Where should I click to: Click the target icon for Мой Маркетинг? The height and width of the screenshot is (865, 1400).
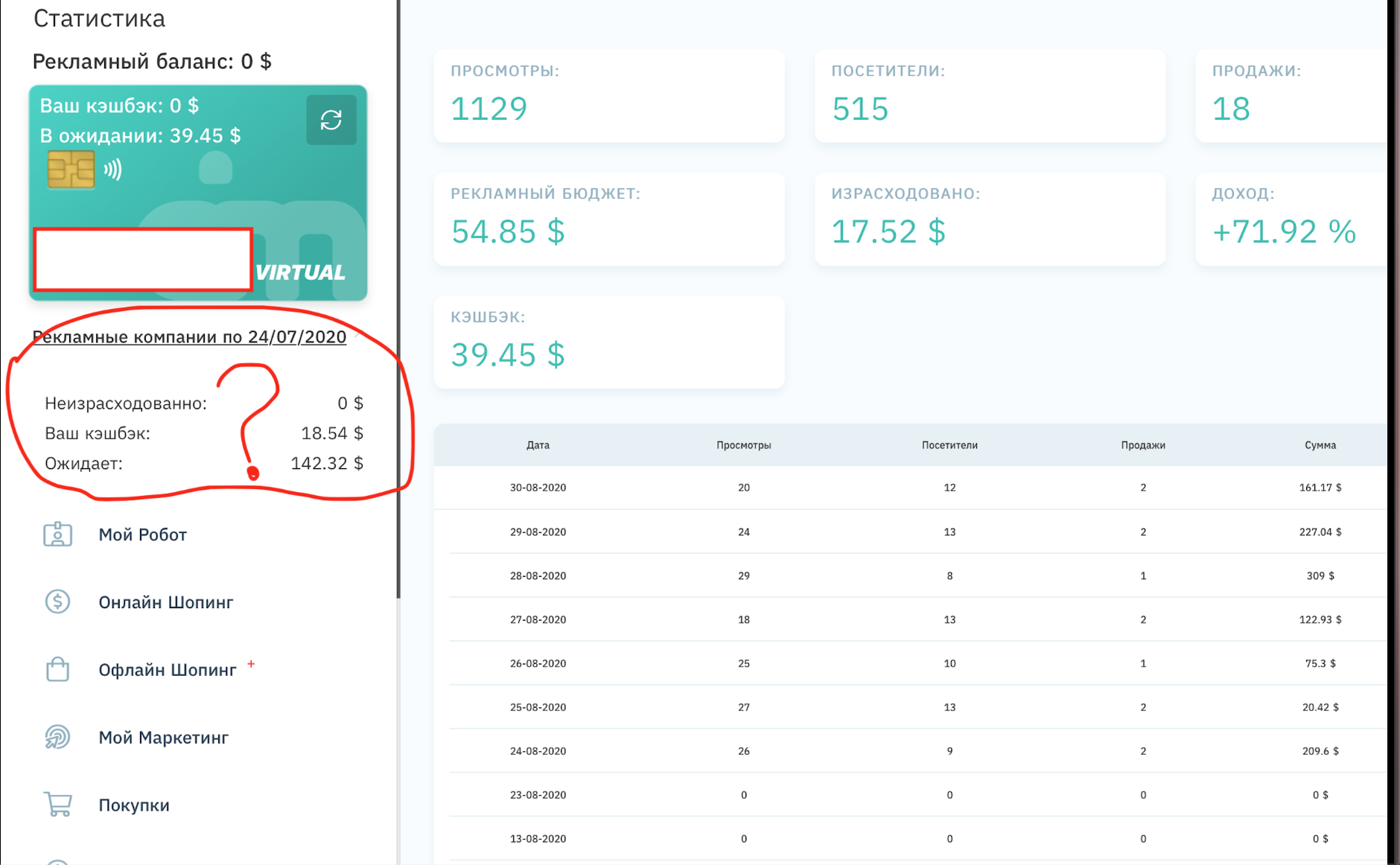click(x=57, y=737)
